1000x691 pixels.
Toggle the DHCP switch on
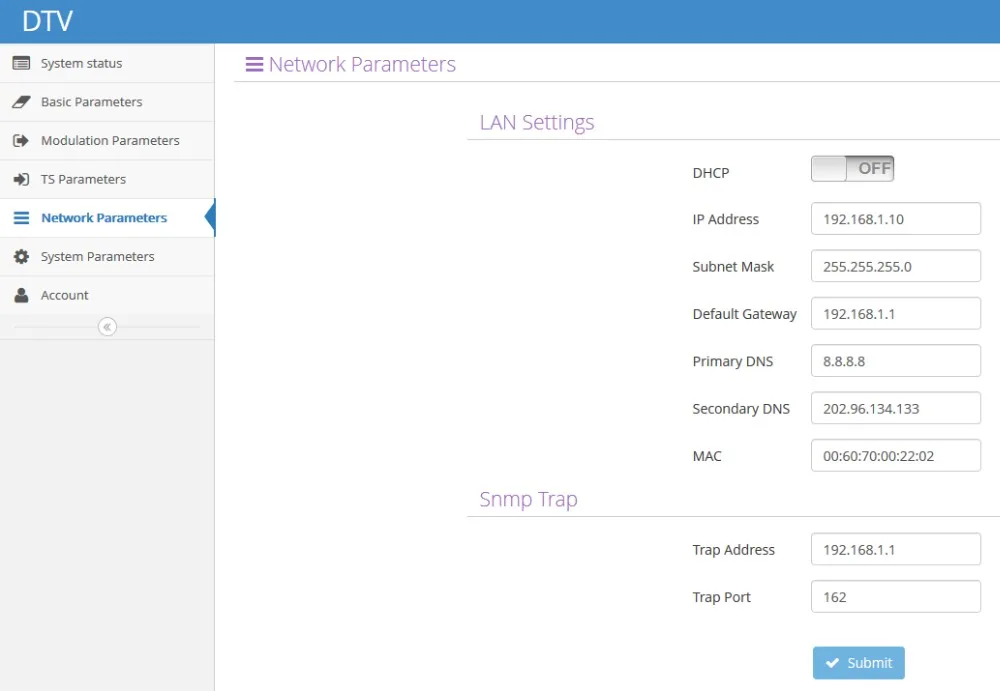tap(852, 168)
